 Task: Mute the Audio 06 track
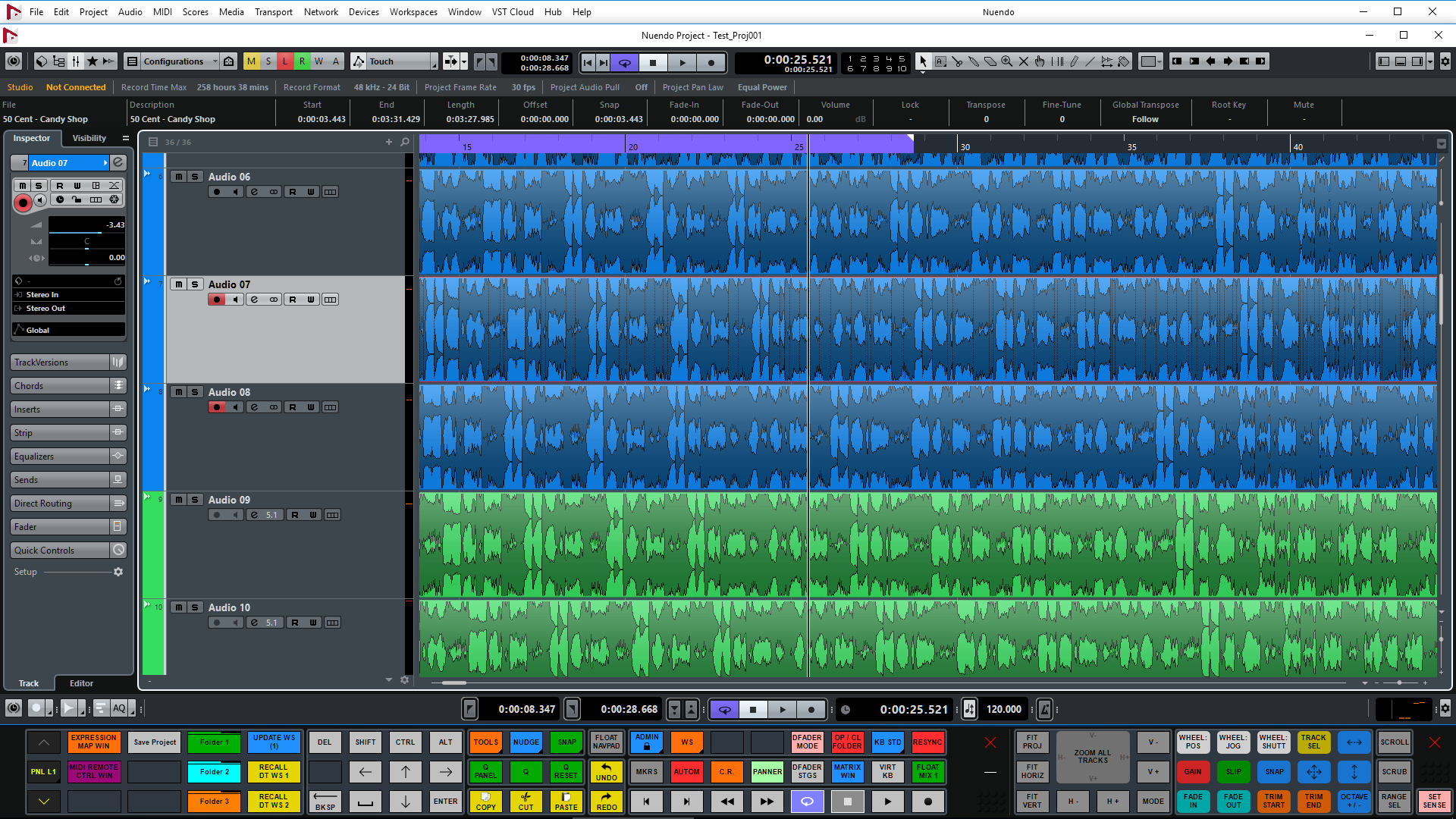pos(178,177)
